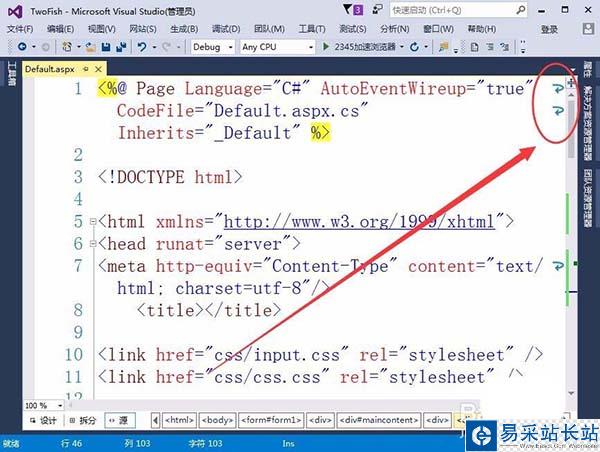The width and height of the screenshot is (600, 452).
Task: Click the Undo arrow icon
Action: [x=142, y=47]
